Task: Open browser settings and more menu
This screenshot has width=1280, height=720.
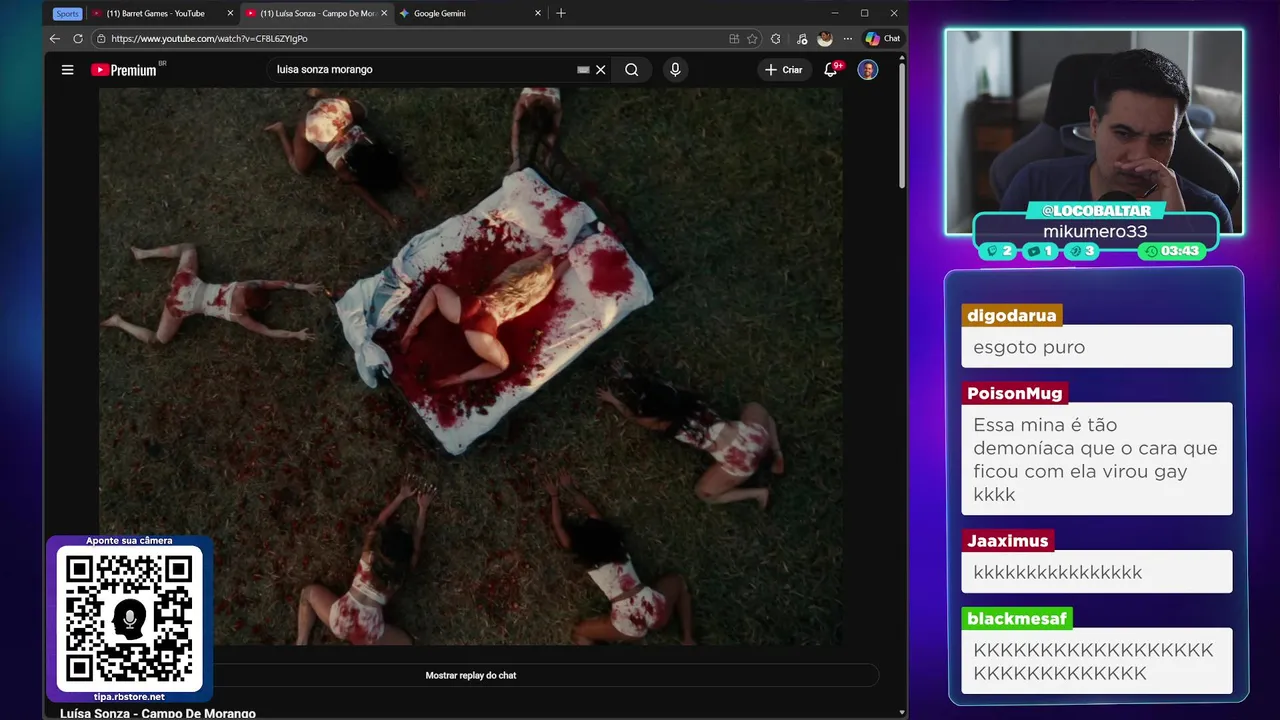Action: coord(848,39)
